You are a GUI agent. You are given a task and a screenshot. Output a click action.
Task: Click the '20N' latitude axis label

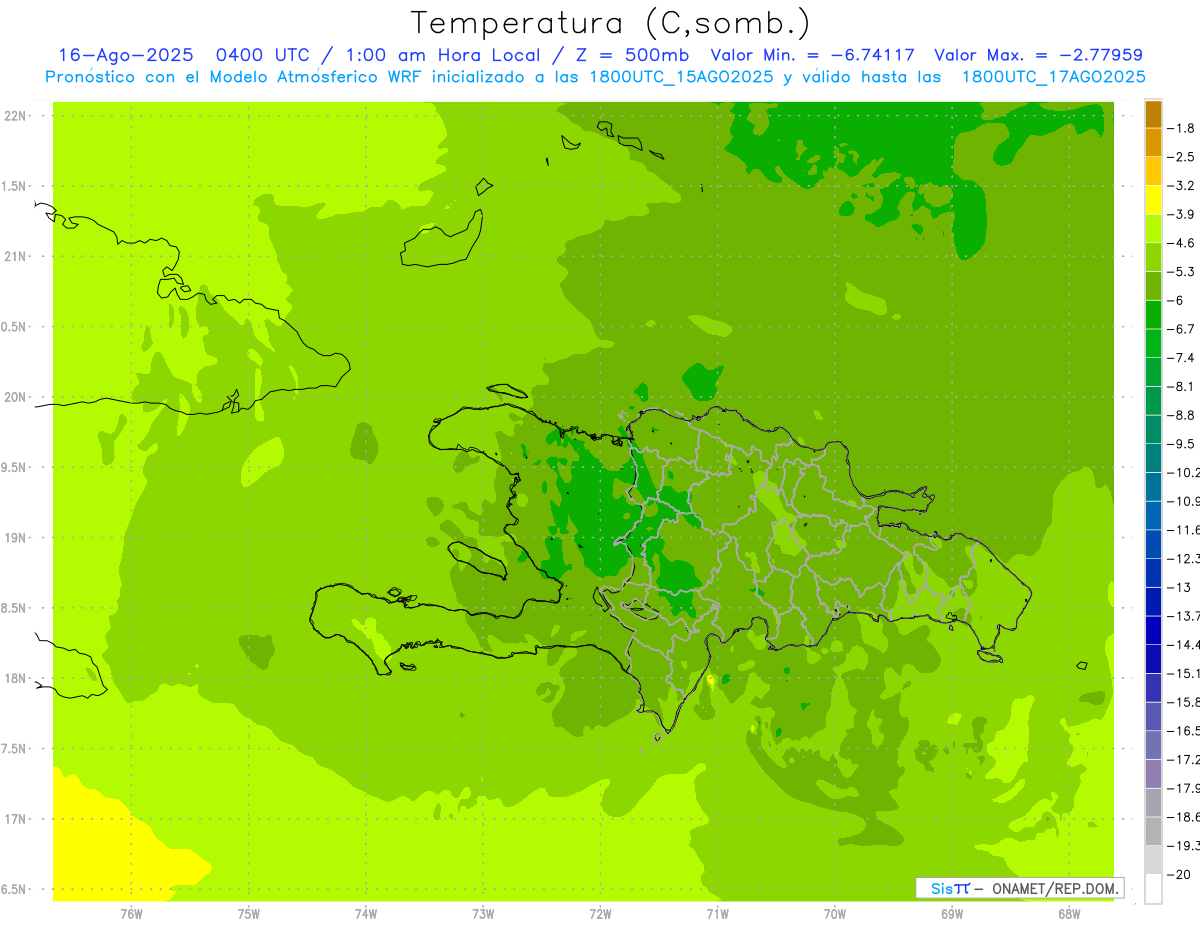pyautogui.click(x=15, y=397)
